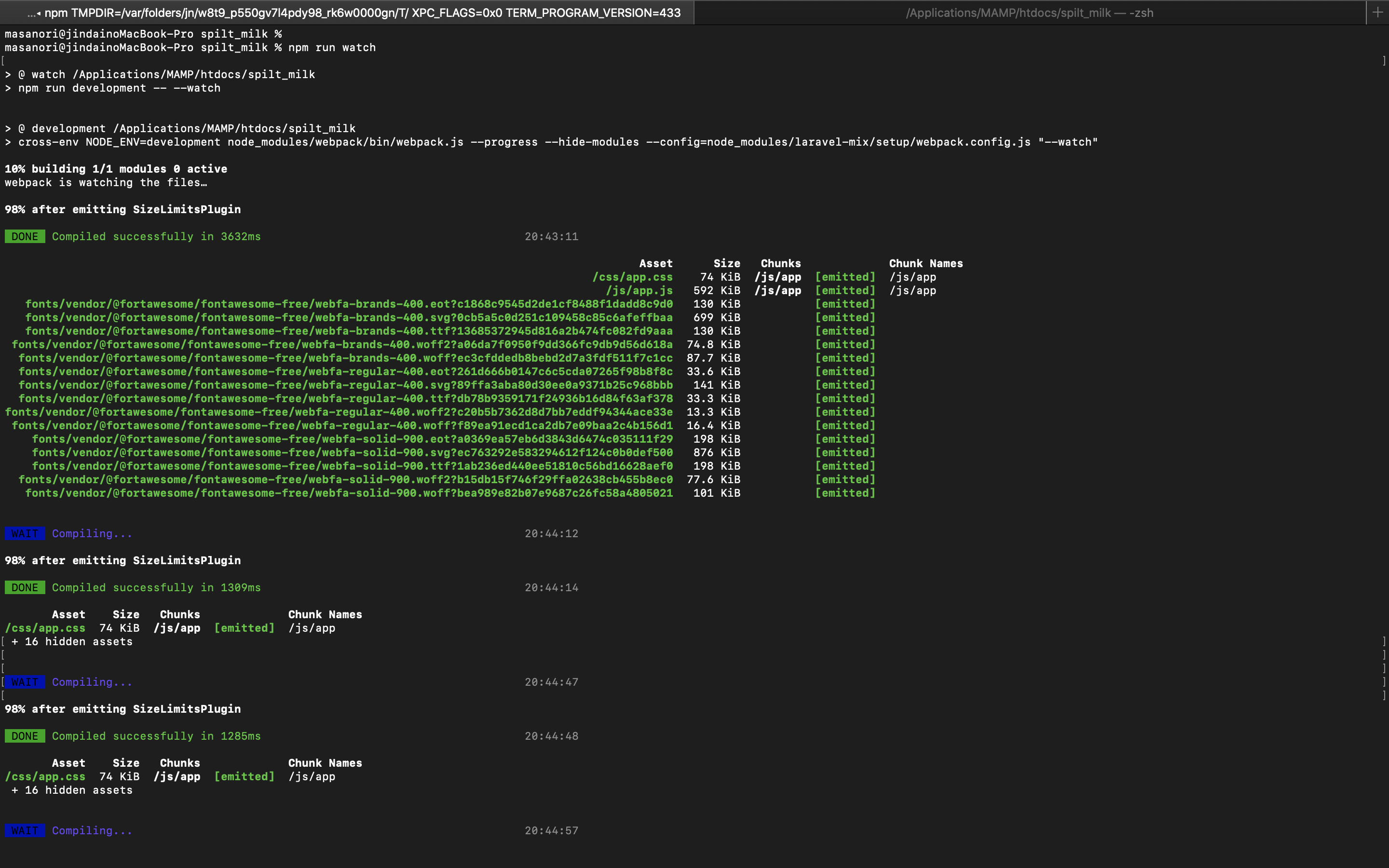Click the '@ development' path line
This screenshot has width=1389, height=868.
point(180,129)
